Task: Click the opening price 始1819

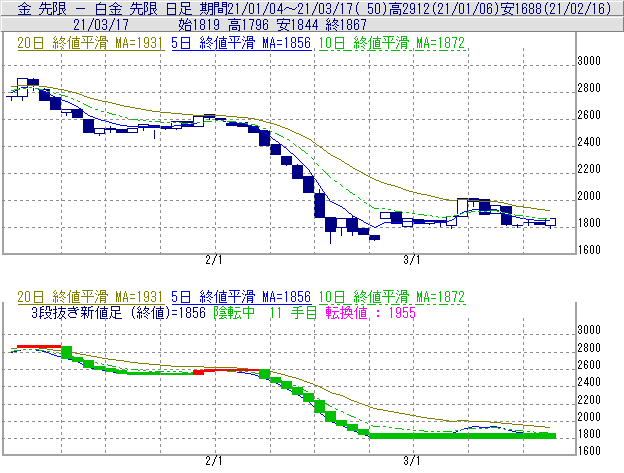Action: tap(199, 25)
